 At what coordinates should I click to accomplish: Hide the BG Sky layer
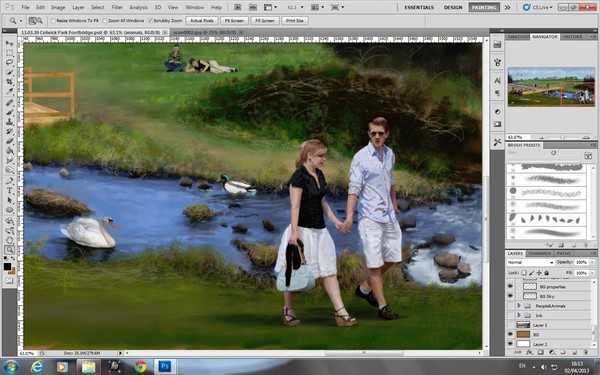click(x=510, y=296)
